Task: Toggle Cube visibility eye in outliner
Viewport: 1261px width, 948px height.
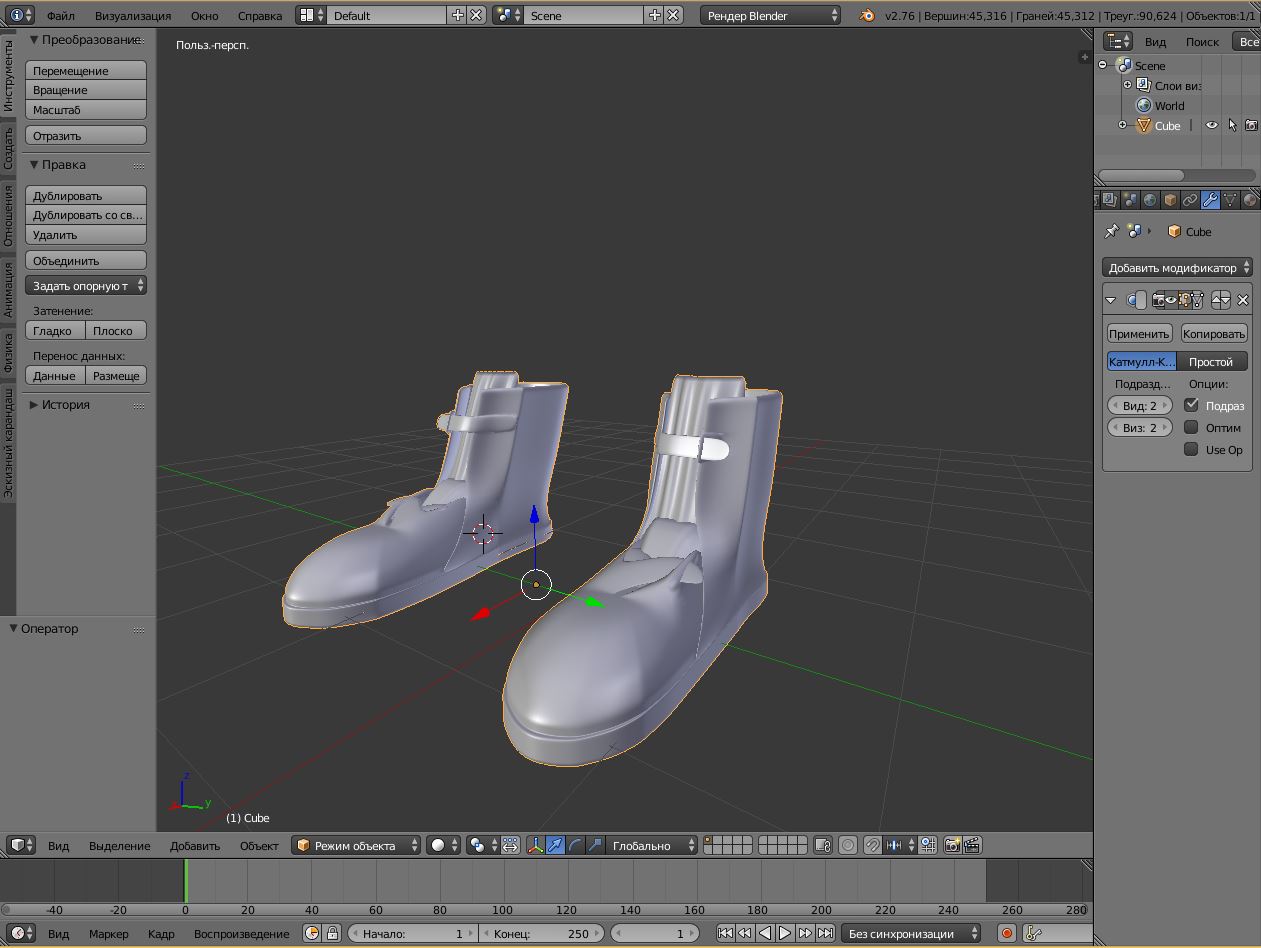Action: (x=1211, y=125)
